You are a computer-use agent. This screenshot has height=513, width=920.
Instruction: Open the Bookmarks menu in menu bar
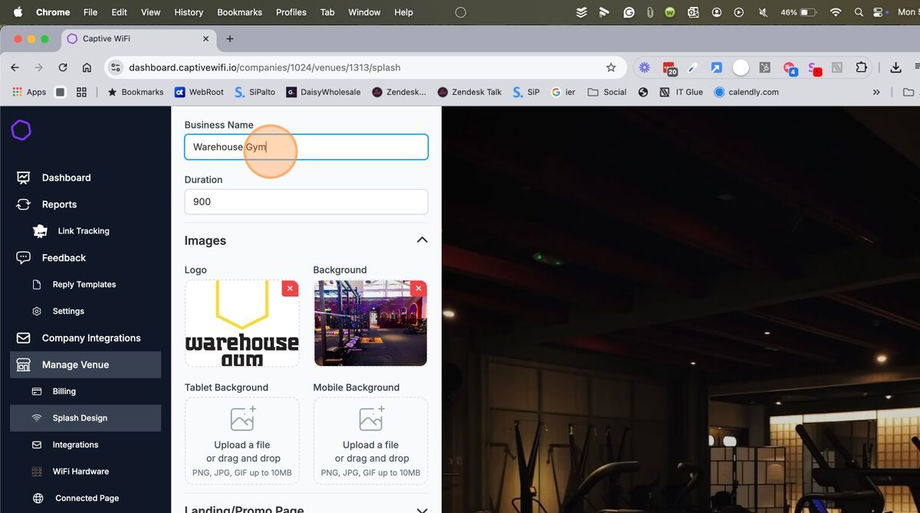(x=240, y=12)
